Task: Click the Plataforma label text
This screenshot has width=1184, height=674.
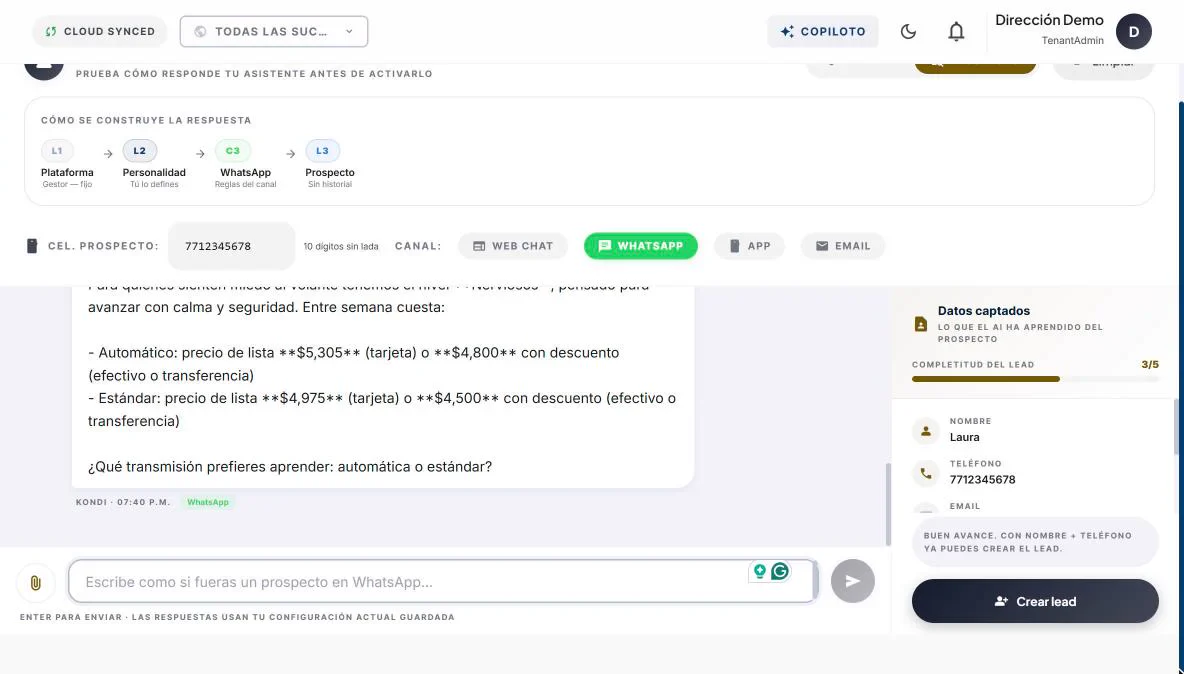Action: point(67,172)
